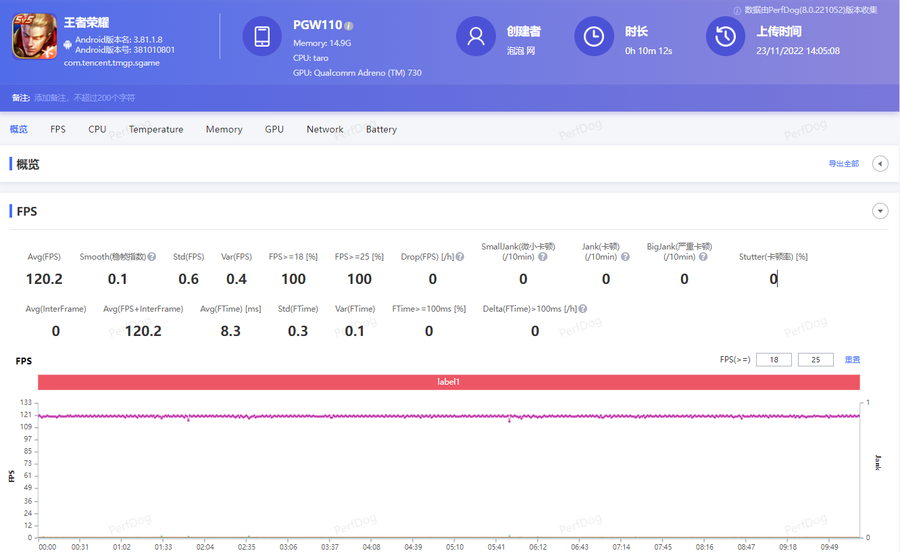This screenshot has height=553, width=900.
Task: Click 导出全部 export all link
Action: (x=843, y=164)
